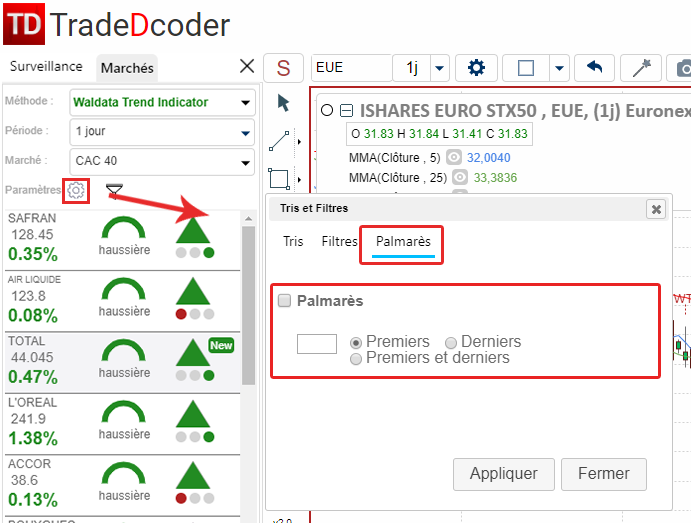
Task: Close the Tris et Filtres dialog
Action: pyautogui.click(x=656, y=209)
